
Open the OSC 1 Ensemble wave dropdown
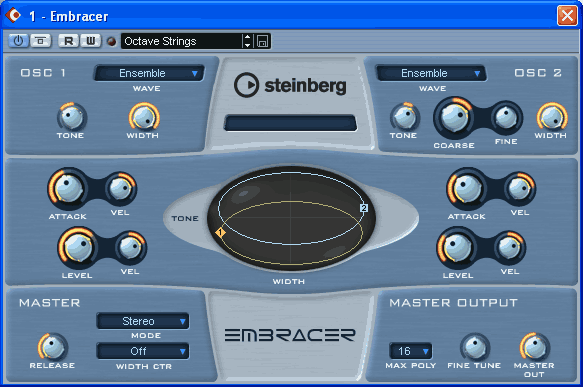[x=149, y=73]
